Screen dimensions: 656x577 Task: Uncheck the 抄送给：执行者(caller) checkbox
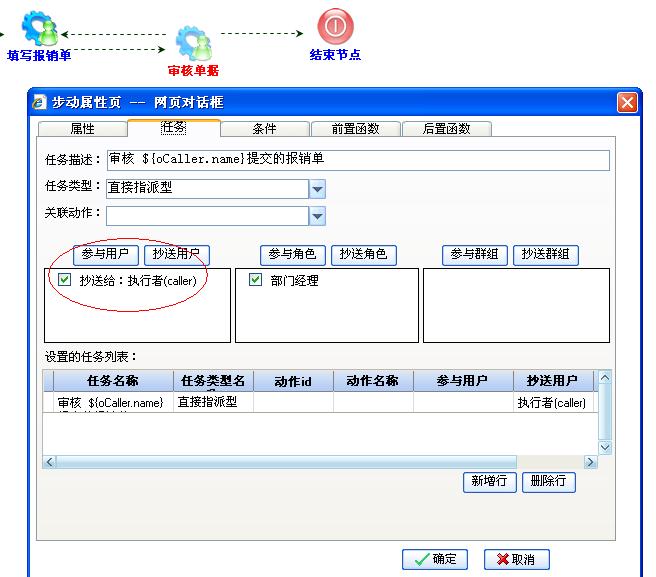(64, 280)
